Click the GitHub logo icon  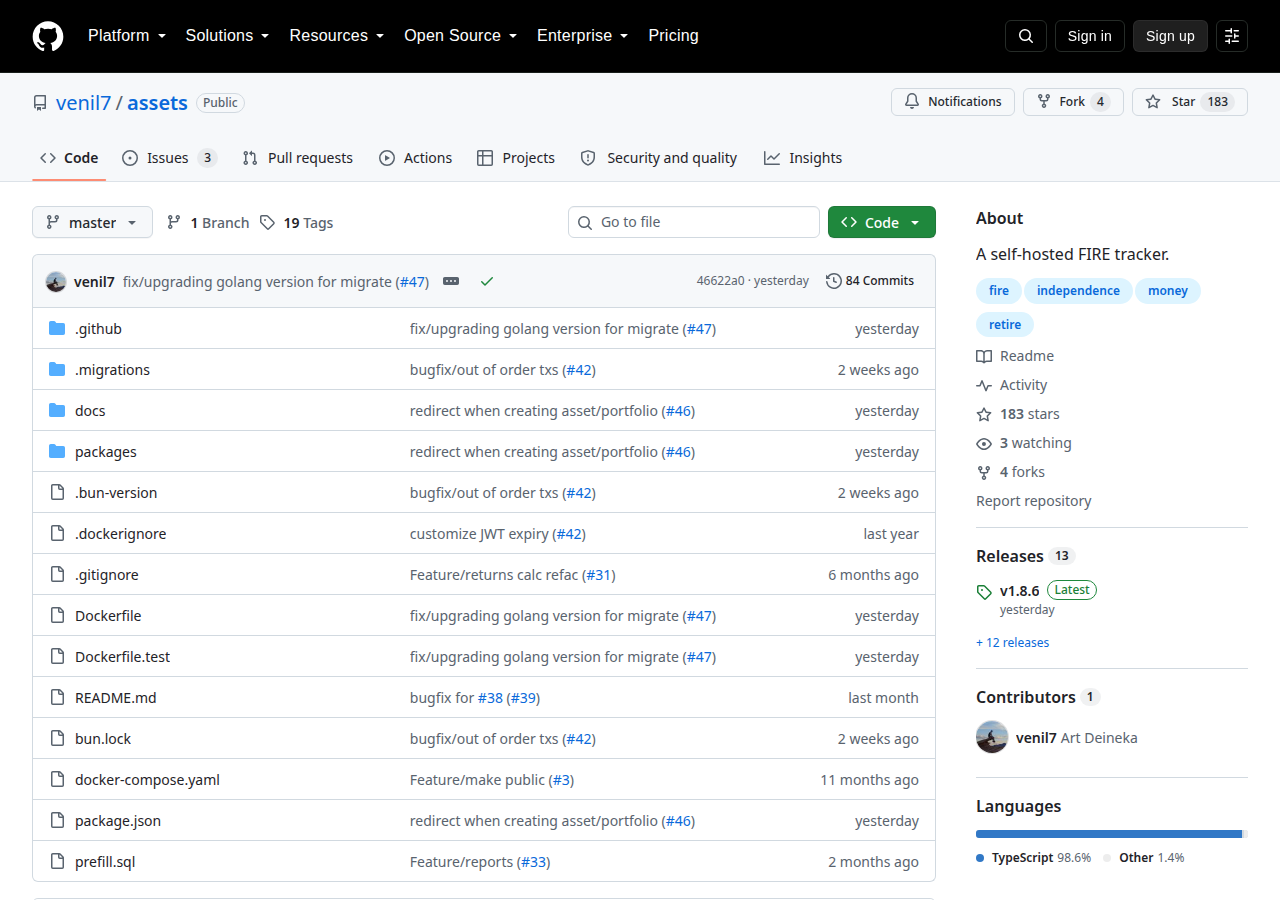click(x=48, y=36)
